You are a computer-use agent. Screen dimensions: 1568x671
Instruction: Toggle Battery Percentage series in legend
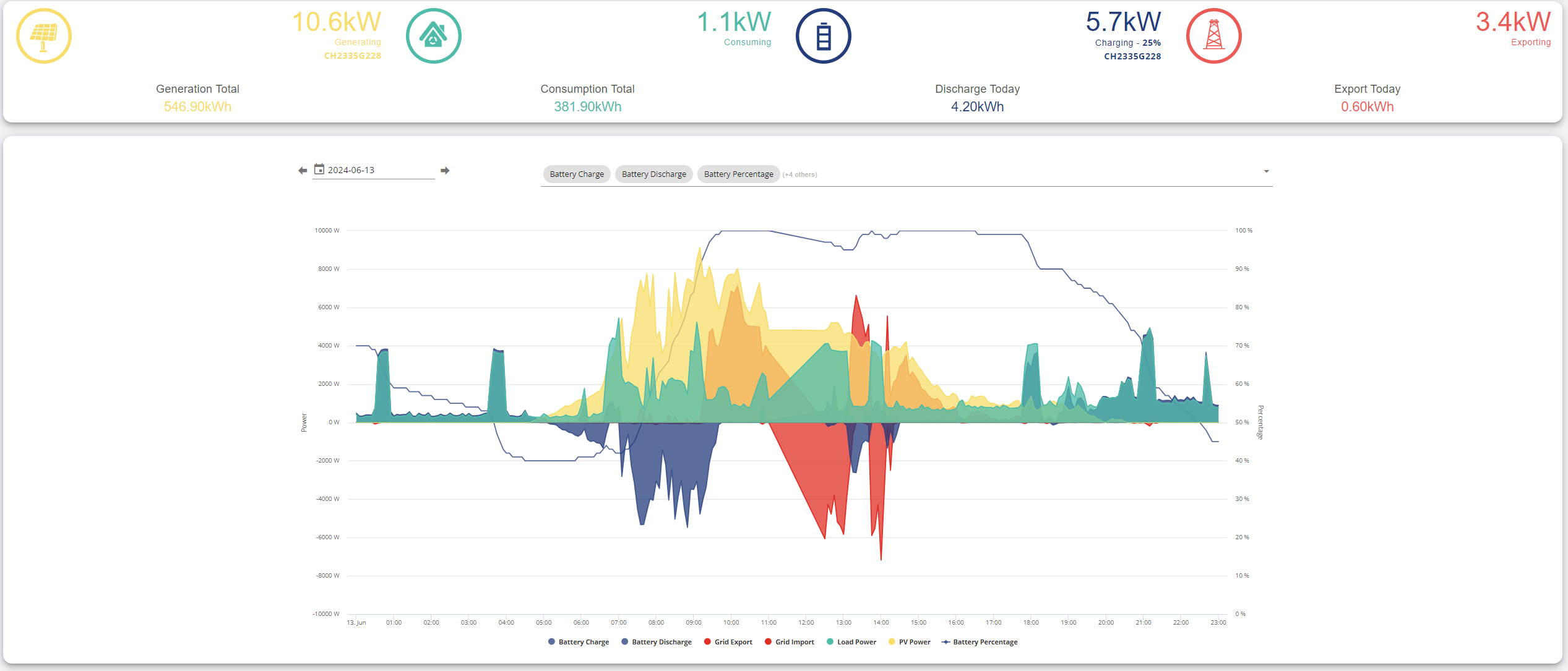(x=980, y=642)
